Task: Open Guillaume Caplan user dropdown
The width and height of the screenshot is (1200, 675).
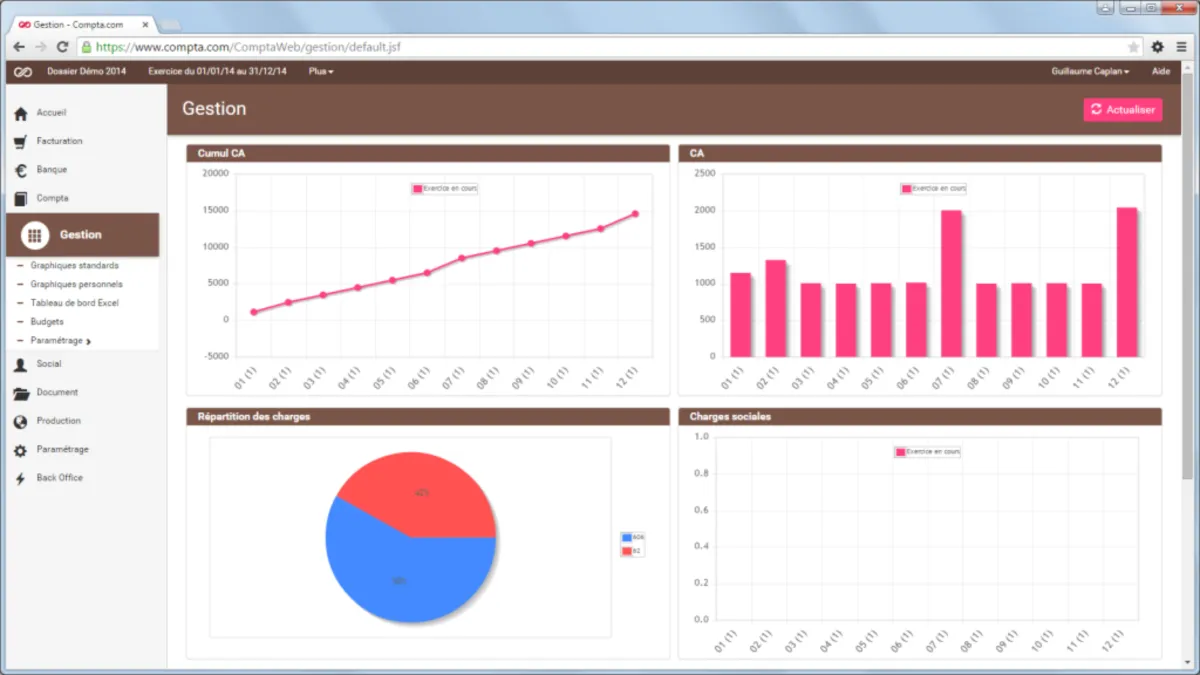Action: (1090, 72)
